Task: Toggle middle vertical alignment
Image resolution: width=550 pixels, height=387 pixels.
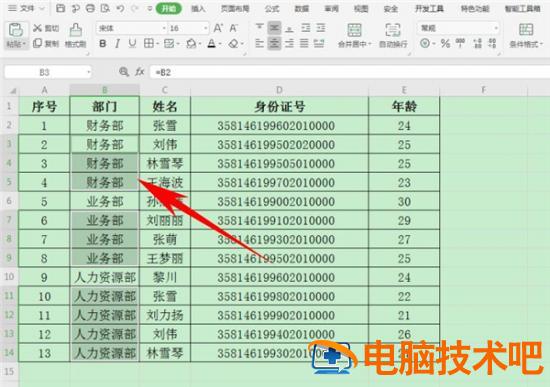Action: pos(274,28)
